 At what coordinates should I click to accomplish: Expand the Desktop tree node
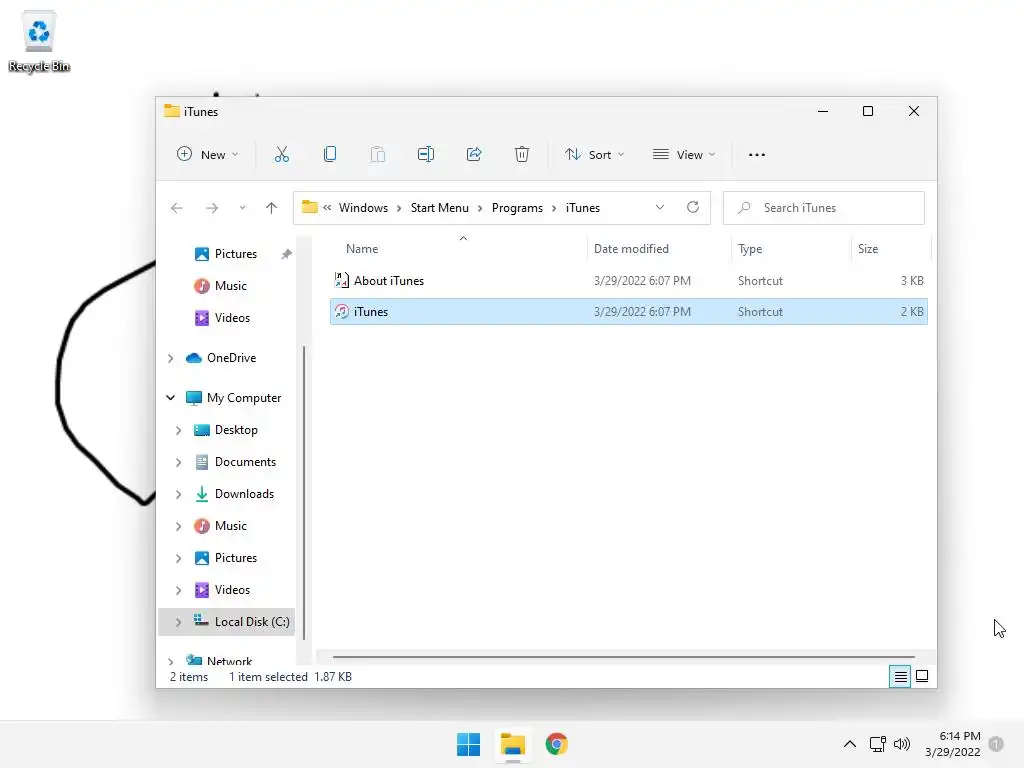(178, 430)
